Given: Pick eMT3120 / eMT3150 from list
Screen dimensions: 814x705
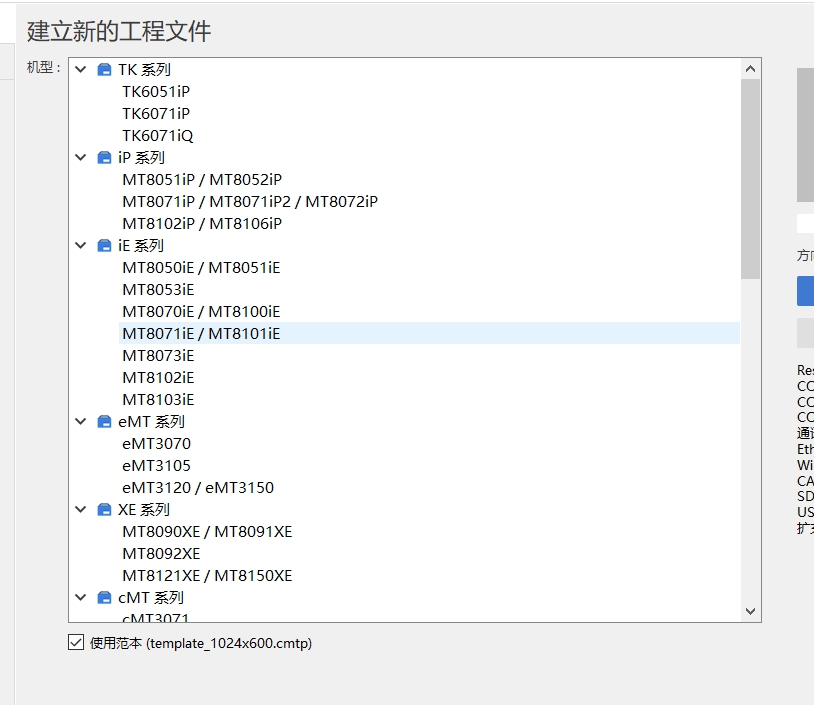Looking at the screenshot, I should pos(198,488).
